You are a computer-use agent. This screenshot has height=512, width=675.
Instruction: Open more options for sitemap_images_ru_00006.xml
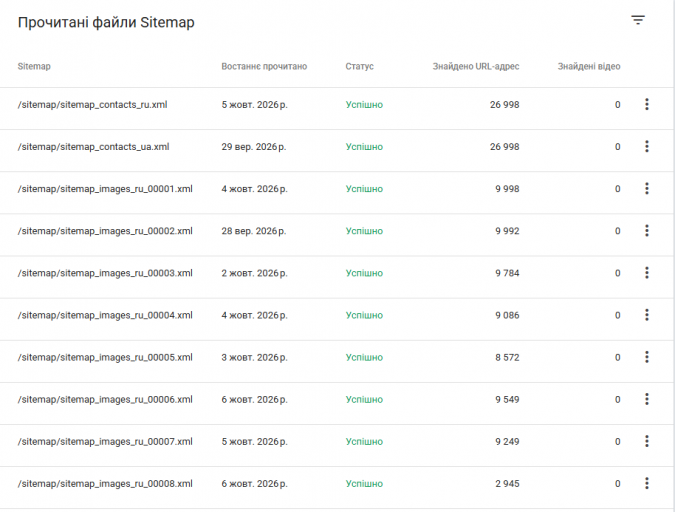(647, 399)
